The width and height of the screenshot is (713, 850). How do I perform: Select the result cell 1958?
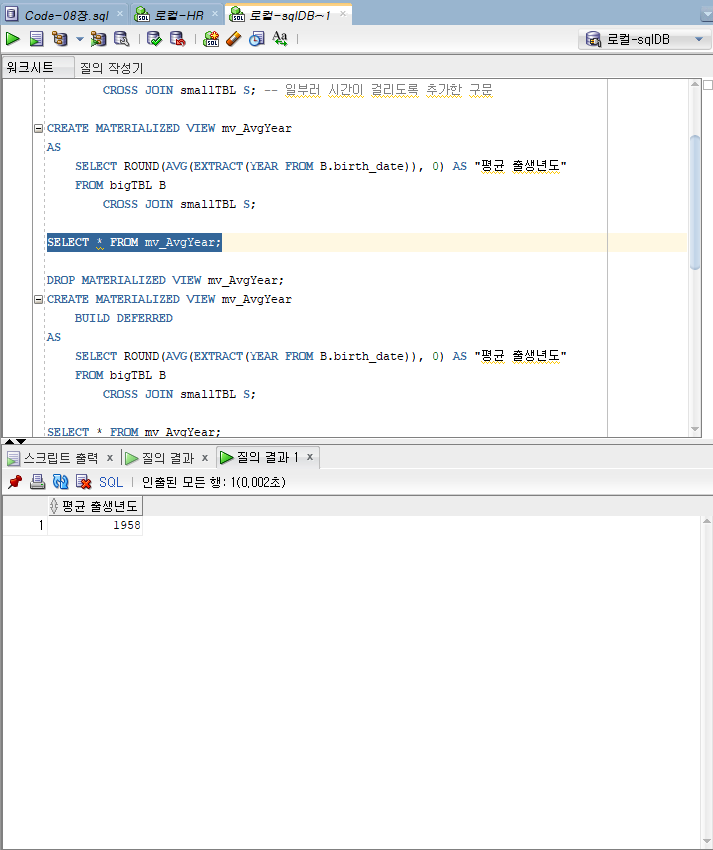point(95,525)
